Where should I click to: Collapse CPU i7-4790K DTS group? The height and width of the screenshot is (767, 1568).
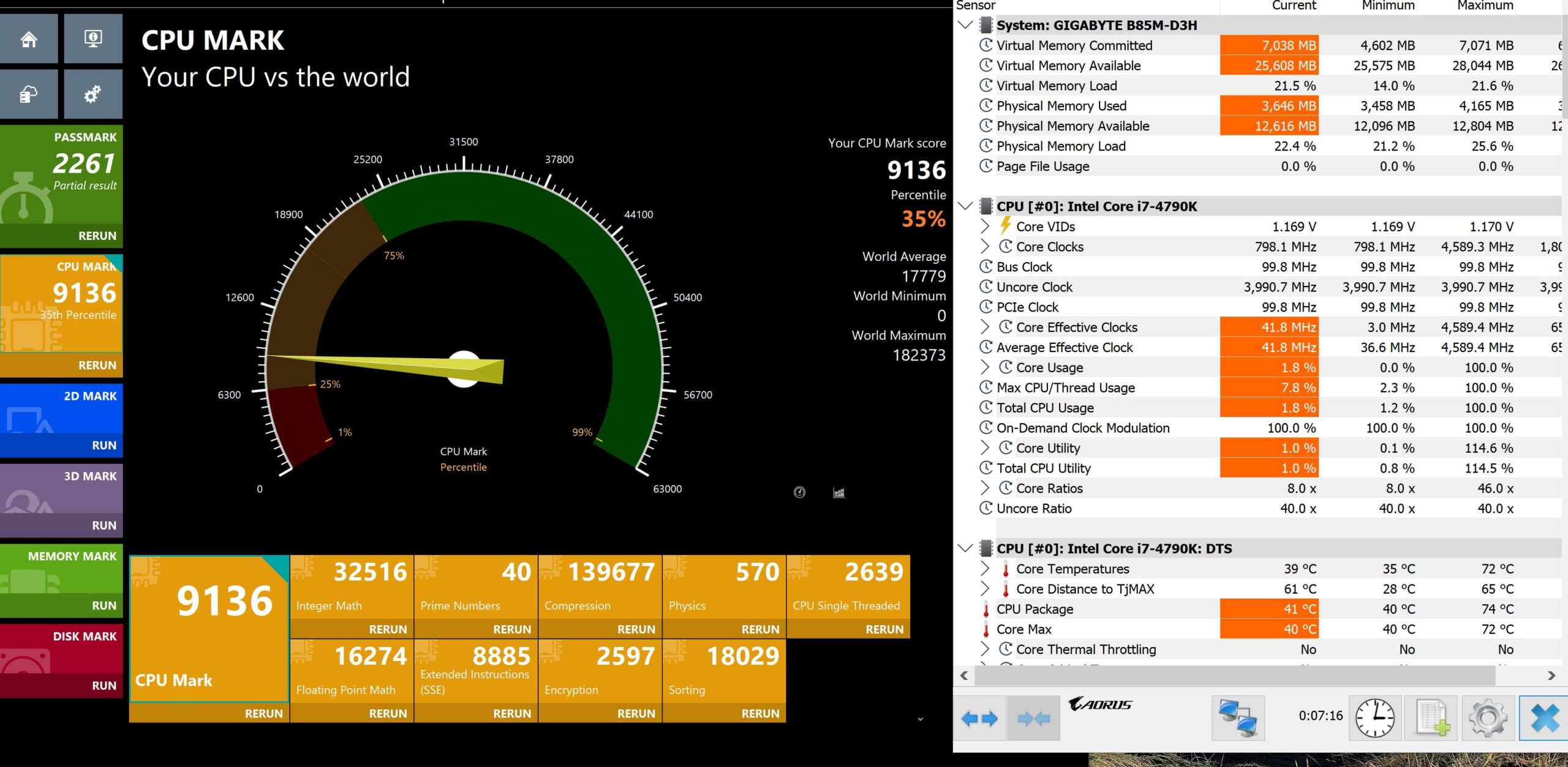coord(965,548)
